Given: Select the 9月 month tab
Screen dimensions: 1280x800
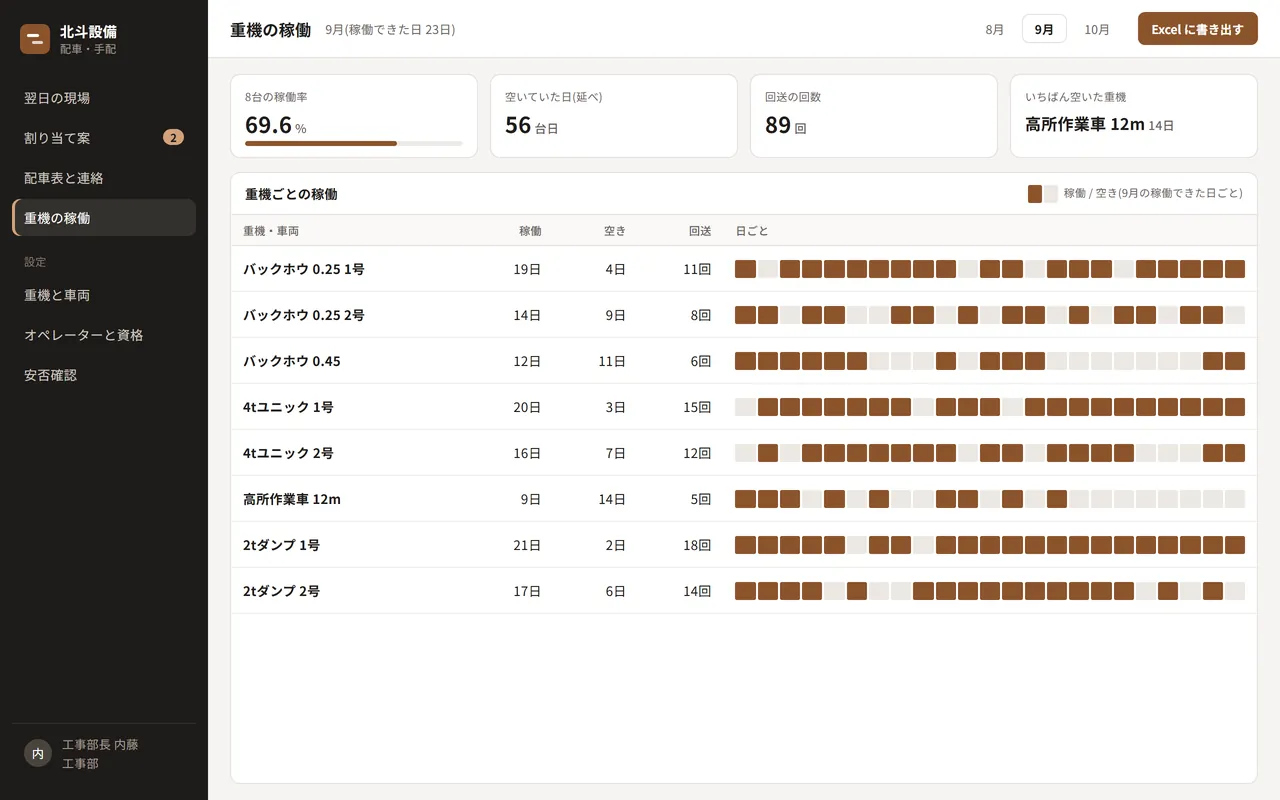Looking at the screenshot, I should point(1044,29).
